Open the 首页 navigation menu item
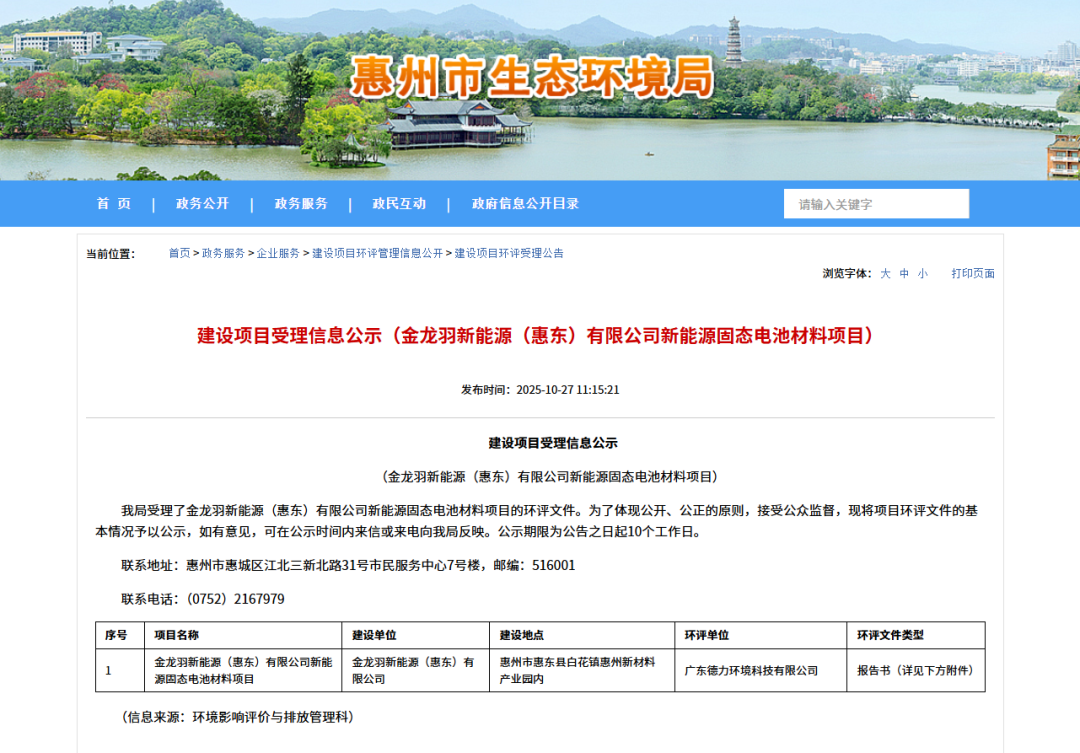The width and height of the screenshot is (1080, 753). point(114,203)
